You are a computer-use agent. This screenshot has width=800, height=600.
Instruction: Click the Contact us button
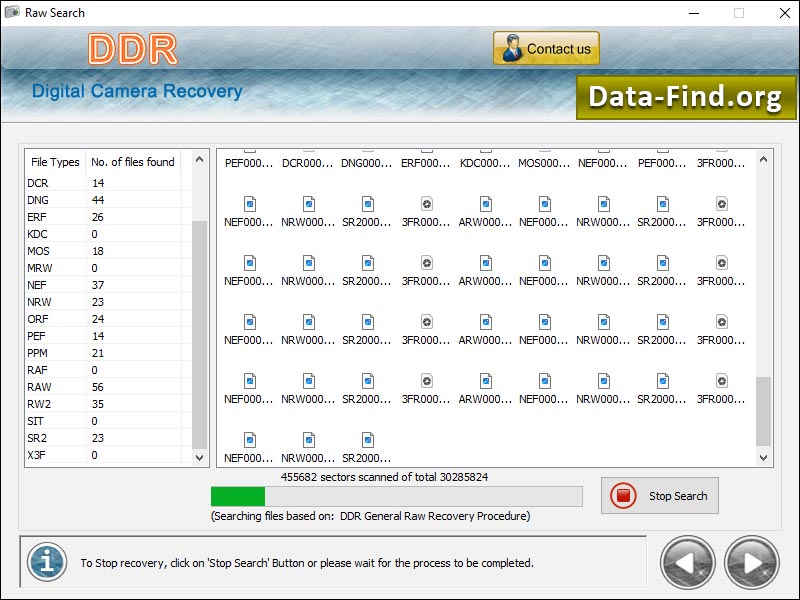tap(546, 47)
